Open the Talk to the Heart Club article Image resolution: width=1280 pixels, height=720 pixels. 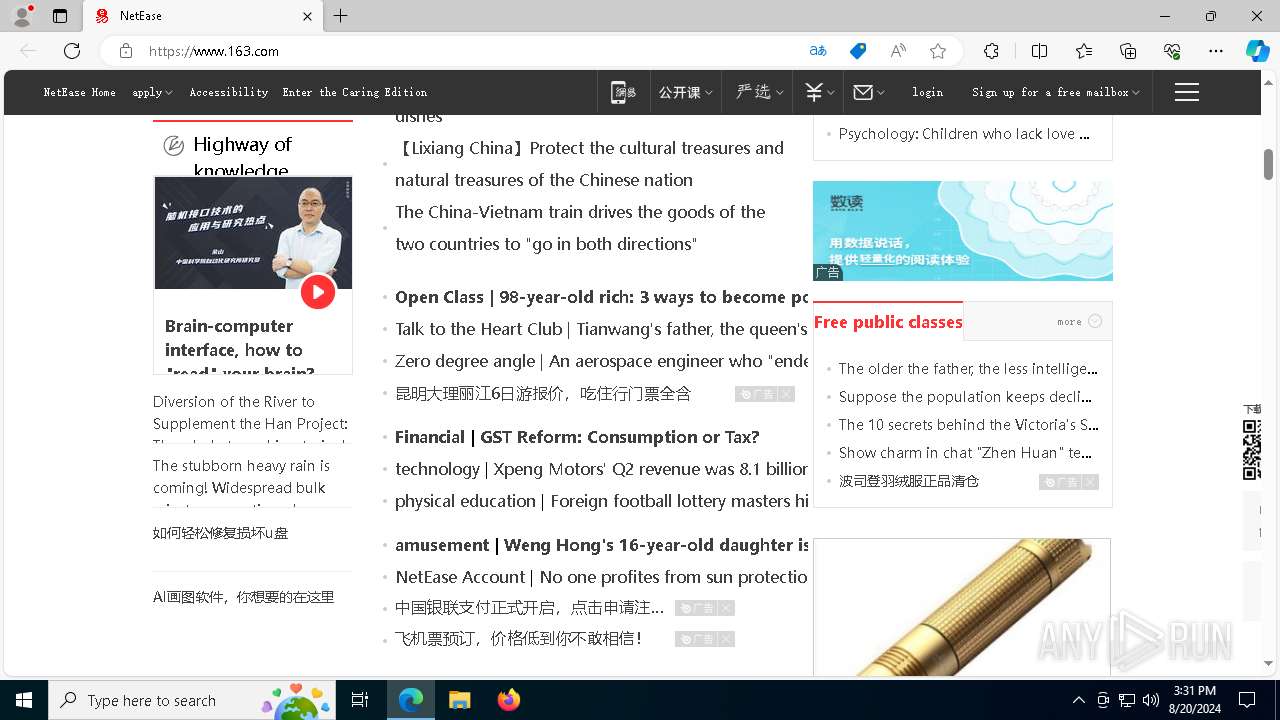pos(601,329)
